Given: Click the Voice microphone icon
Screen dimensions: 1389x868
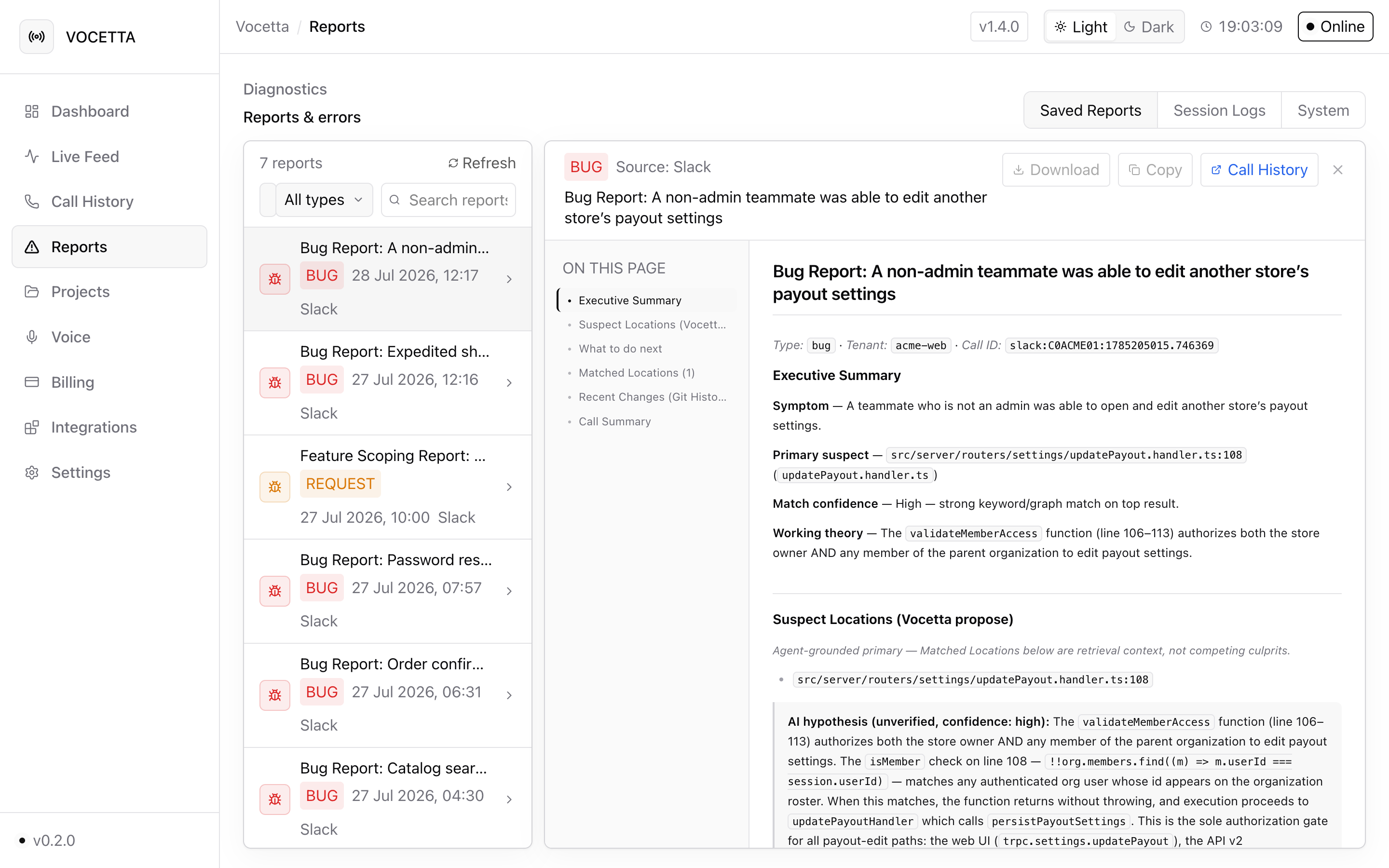Looking at the screenshot, I should coord(32,337).
